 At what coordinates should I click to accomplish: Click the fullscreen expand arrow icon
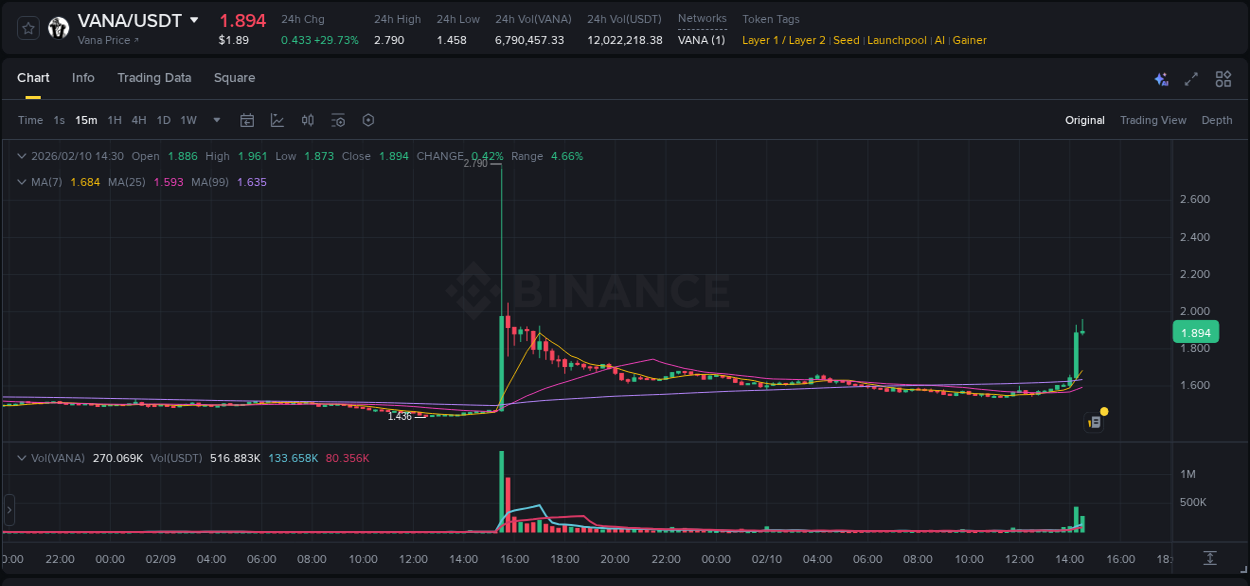pyautogui.click(x=1191, y=79)
